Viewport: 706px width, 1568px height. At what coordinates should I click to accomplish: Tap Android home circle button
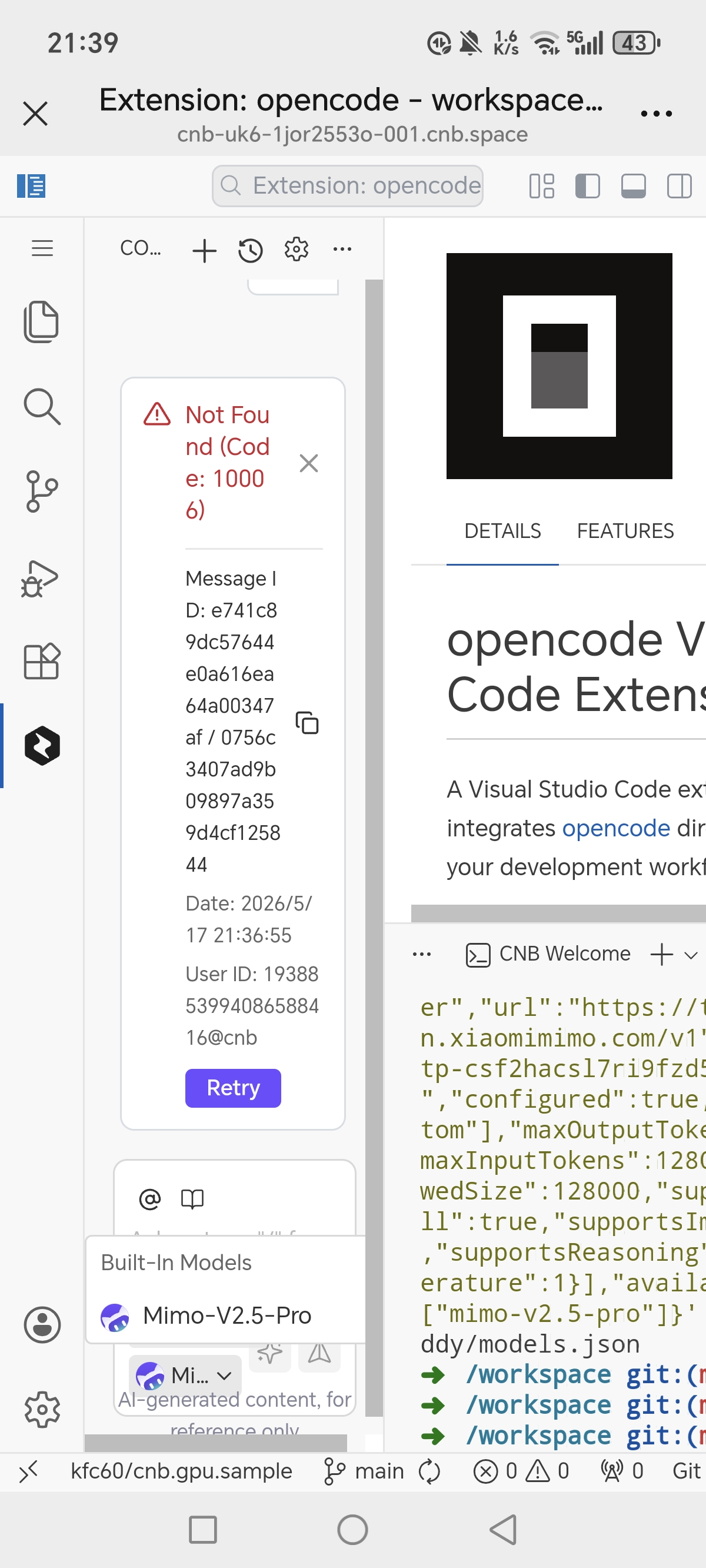click(352, 1530)
